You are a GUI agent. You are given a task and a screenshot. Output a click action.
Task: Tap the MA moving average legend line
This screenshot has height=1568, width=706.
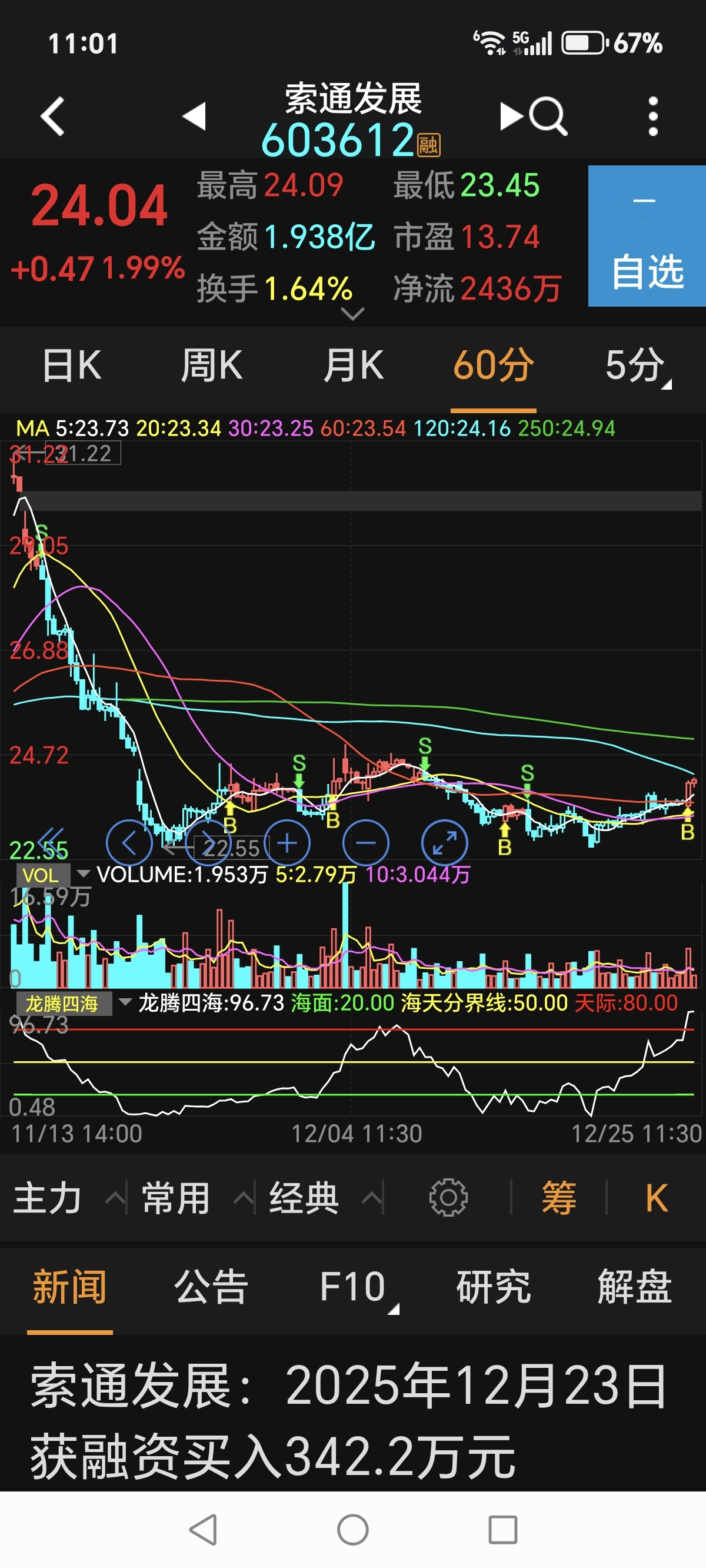315,428
